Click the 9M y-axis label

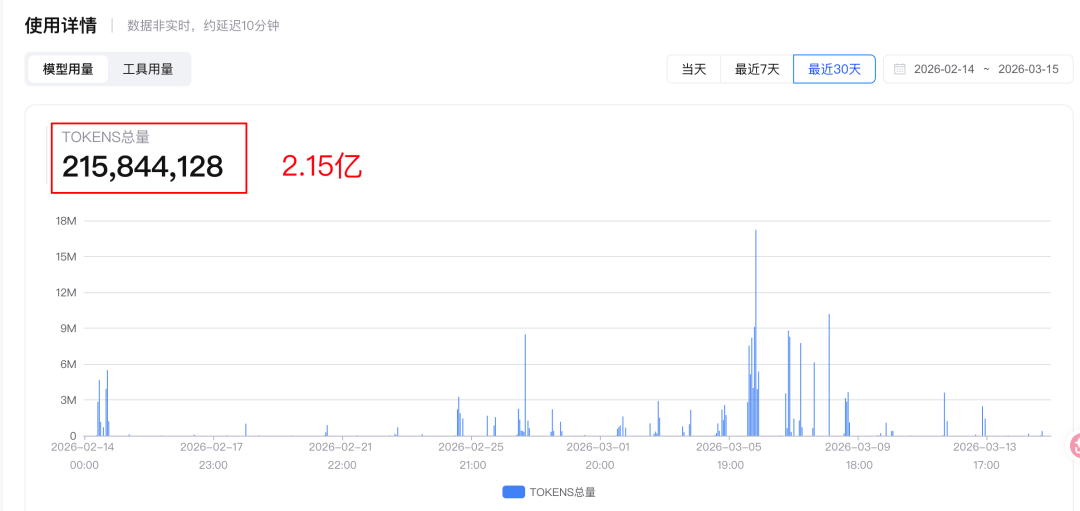tap(67, 328)
